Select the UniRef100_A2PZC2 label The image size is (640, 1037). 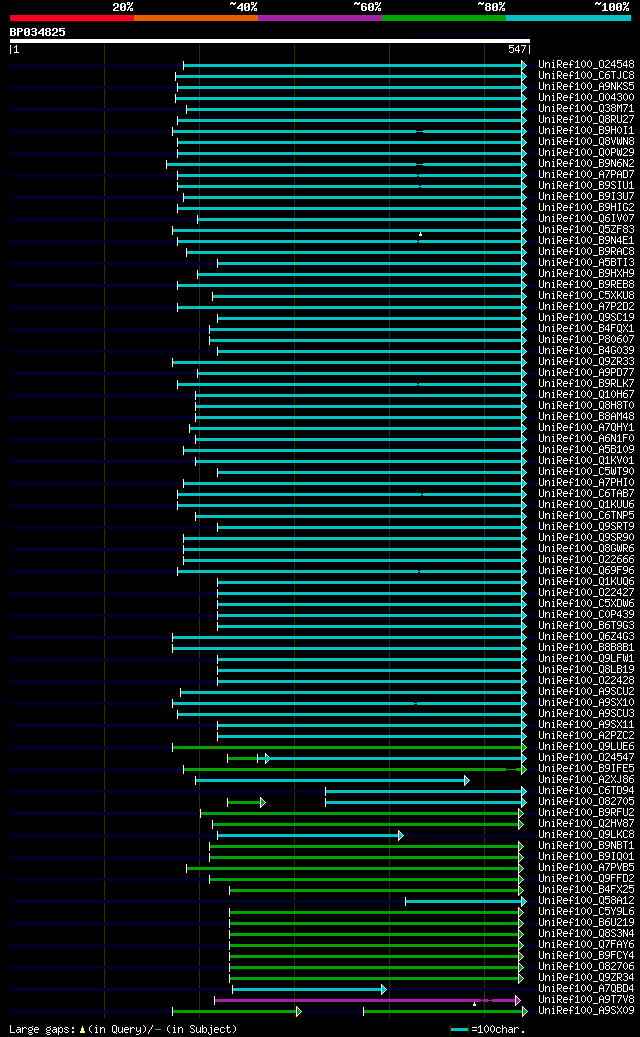click(x=586, y=736)
